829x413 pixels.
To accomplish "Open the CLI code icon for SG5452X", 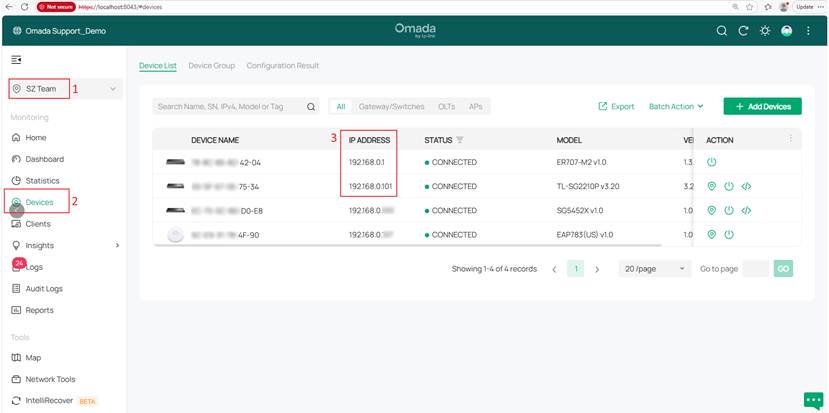I will tap(746, 211).
